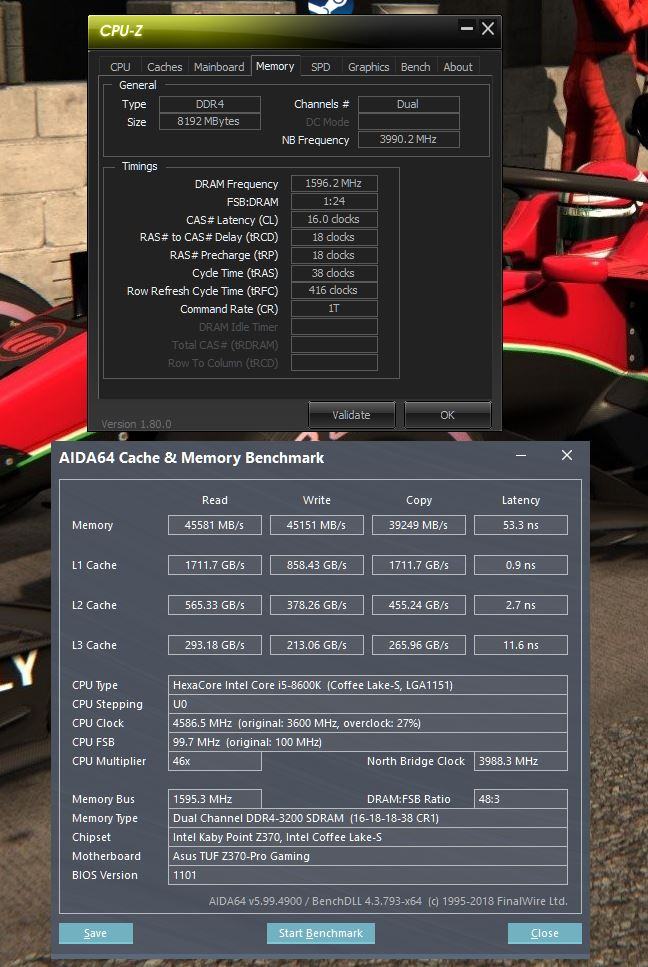Click the 8192 MBytes size field
Screen dimensions: 648x967
210,121
